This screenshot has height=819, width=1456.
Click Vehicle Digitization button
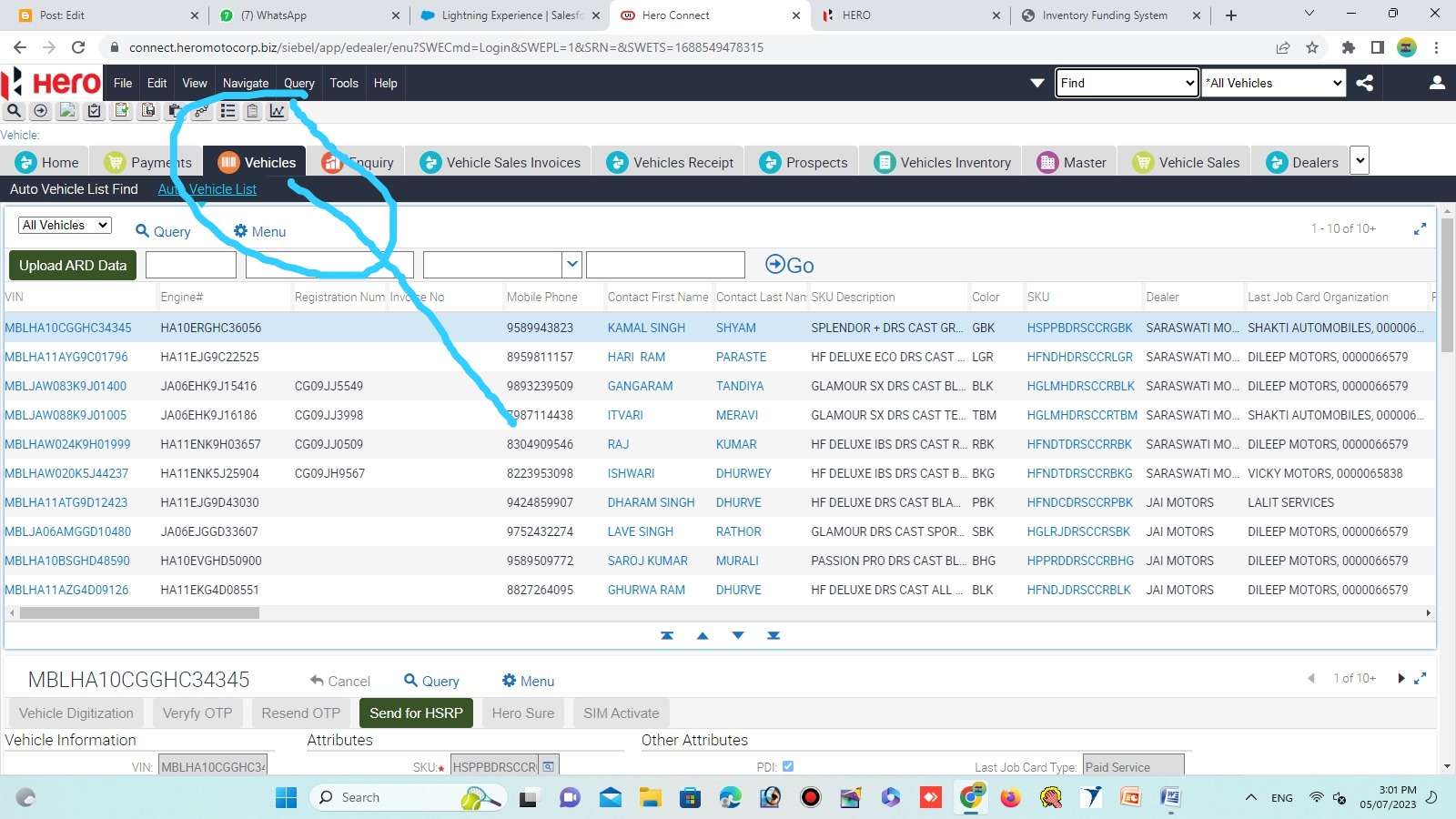point(76,713)
